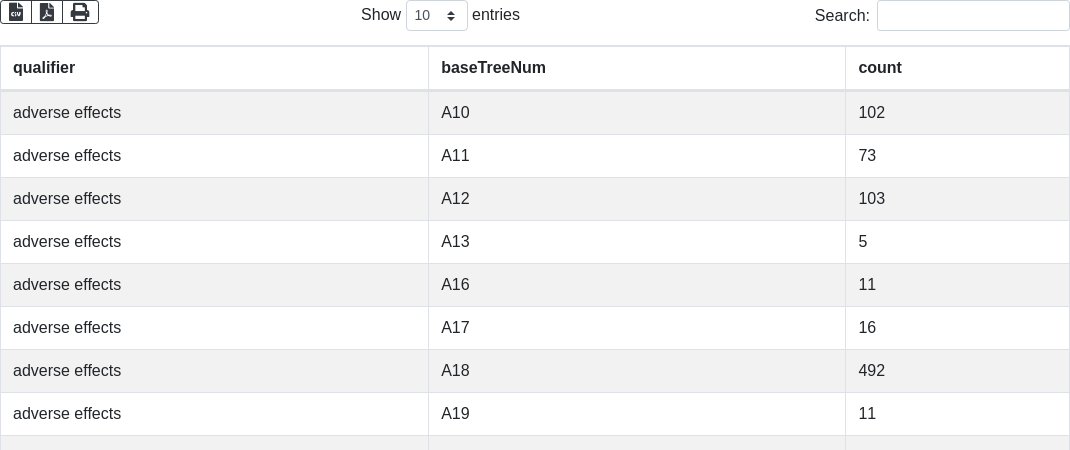
Task: Click the count value 16
Action: pos(867,328)
